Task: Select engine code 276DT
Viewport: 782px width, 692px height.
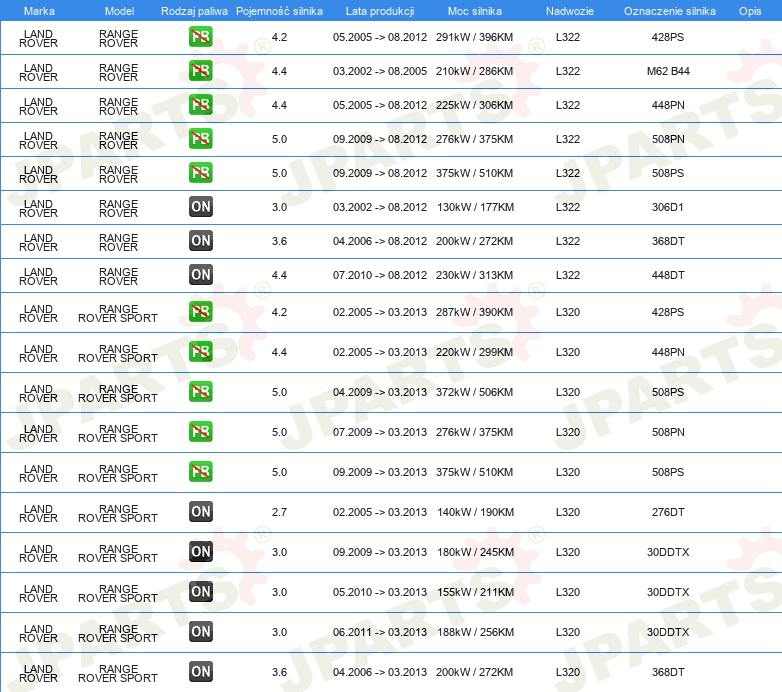Action: point(668,512)
